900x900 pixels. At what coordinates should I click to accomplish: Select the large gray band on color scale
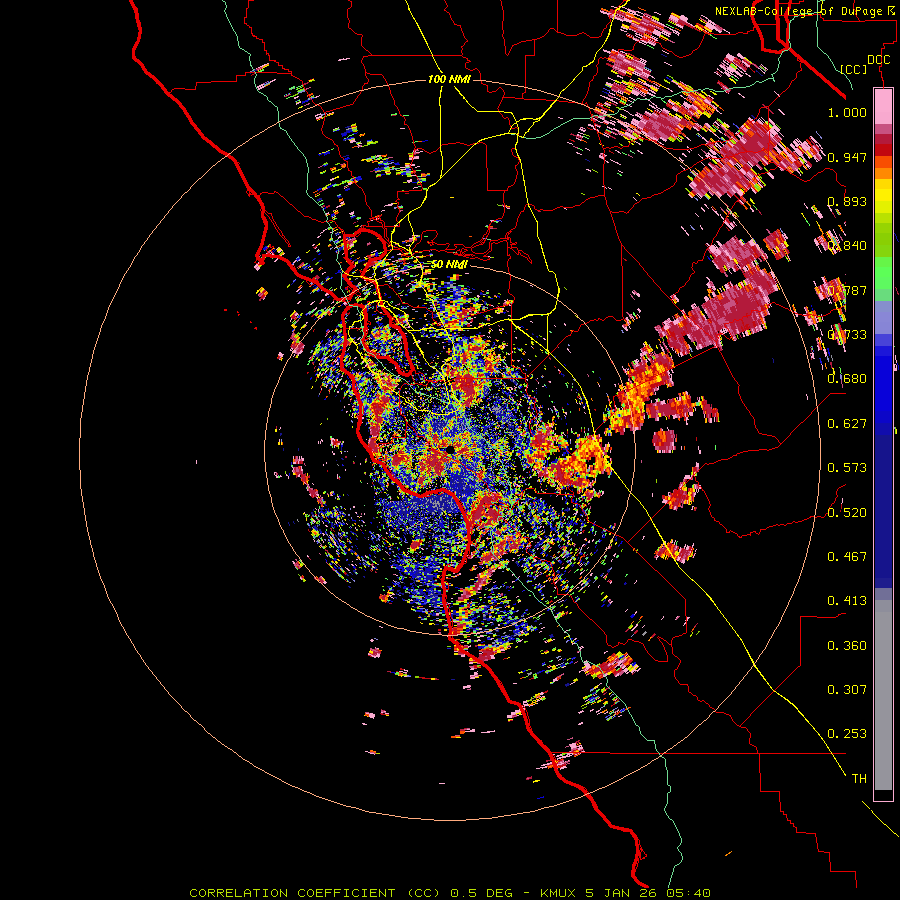tap(883, 695)
